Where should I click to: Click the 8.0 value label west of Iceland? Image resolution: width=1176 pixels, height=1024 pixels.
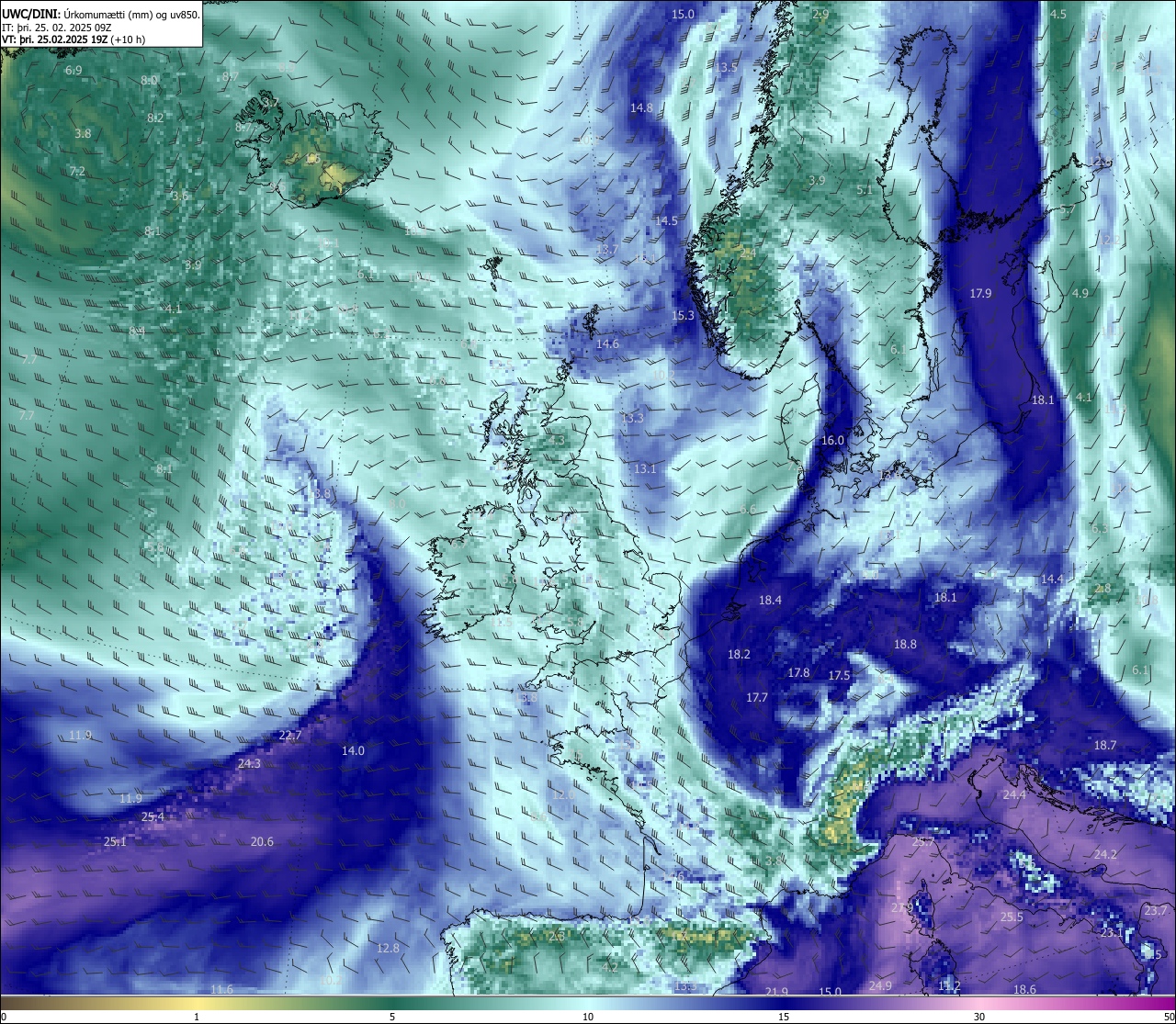[149, 81]
